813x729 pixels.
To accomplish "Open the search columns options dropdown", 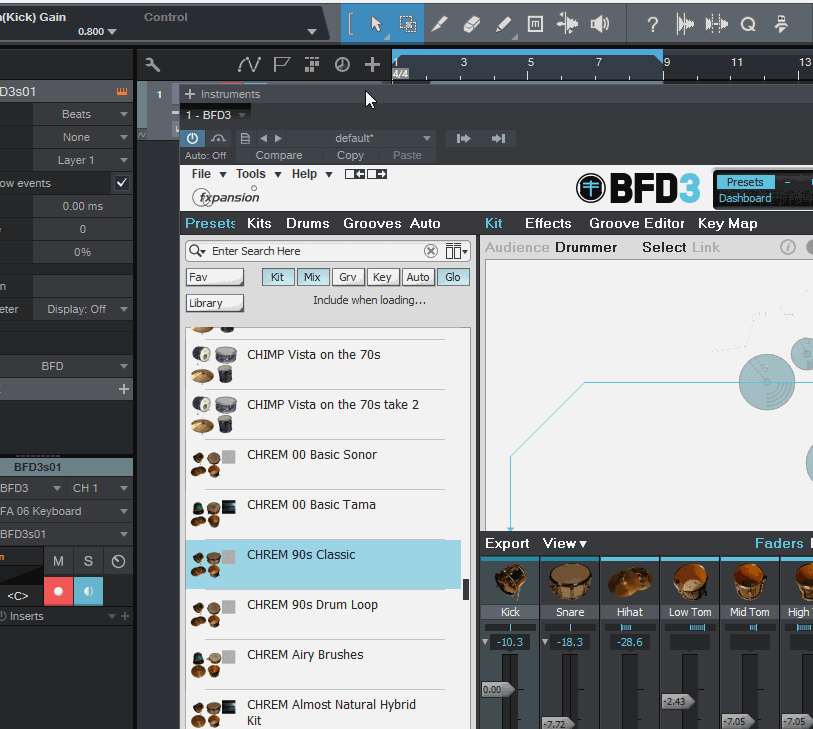I will click(x=456, y=251).
